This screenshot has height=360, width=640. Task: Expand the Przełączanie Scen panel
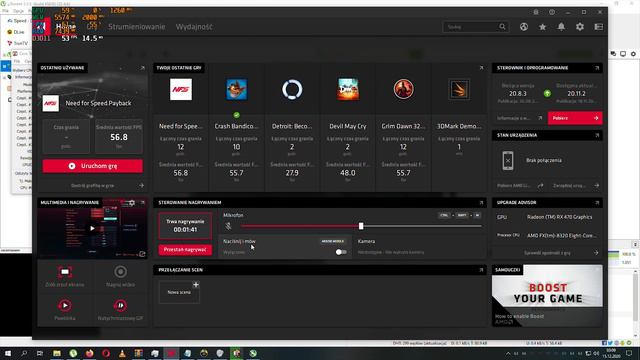pos(481,270)
